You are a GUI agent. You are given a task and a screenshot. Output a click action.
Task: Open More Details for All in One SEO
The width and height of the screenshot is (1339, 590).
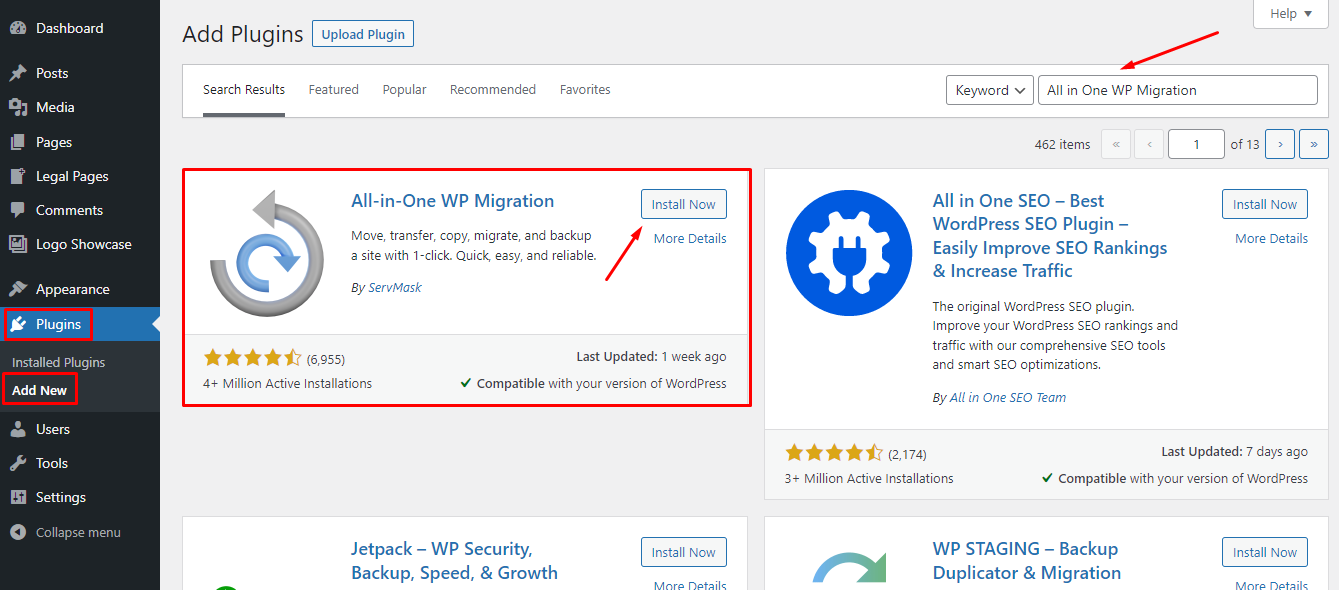tap(1271, 238)
